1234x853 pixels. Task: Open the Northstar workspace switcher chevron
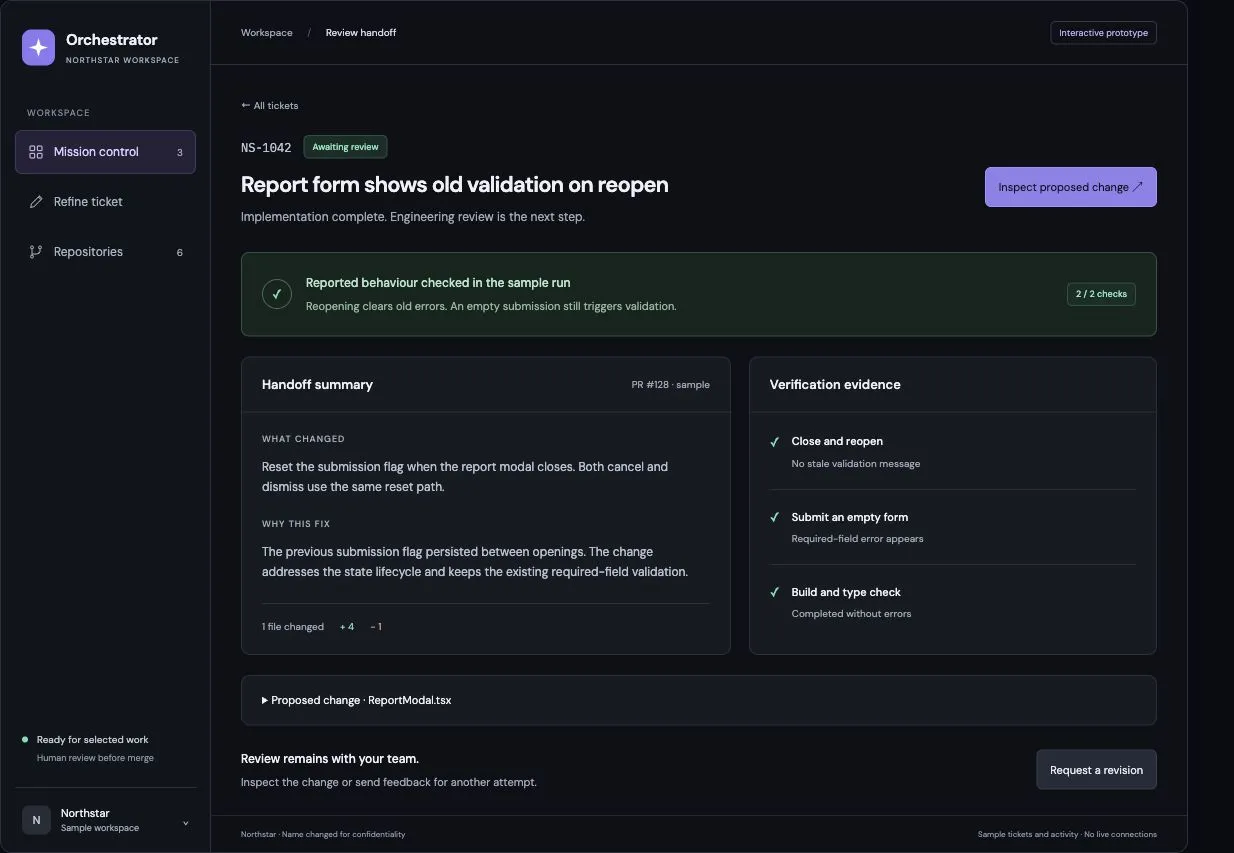(186, 824)
